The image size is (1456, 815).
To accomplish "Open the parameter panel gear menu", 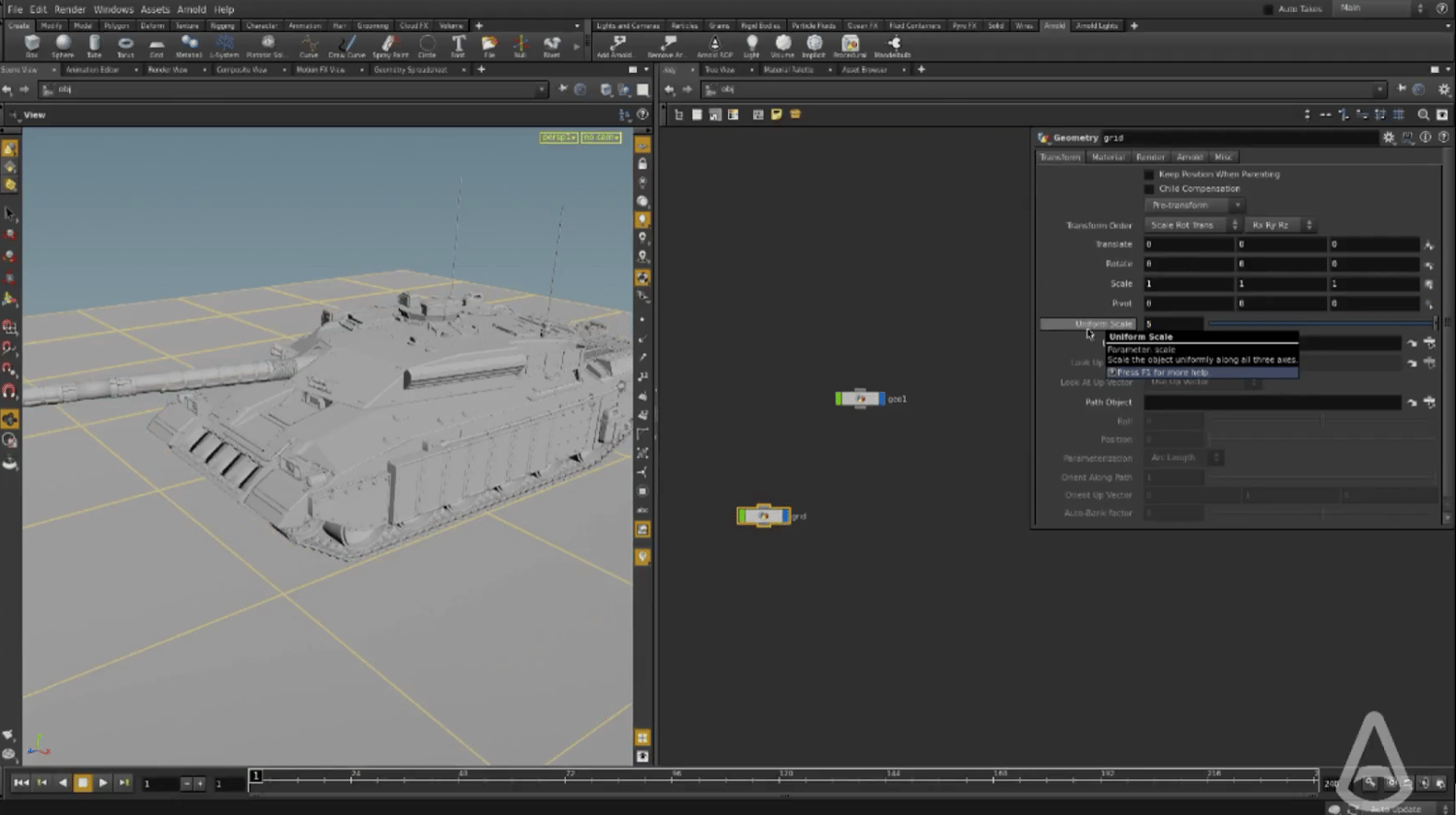I will [1388, 138].
